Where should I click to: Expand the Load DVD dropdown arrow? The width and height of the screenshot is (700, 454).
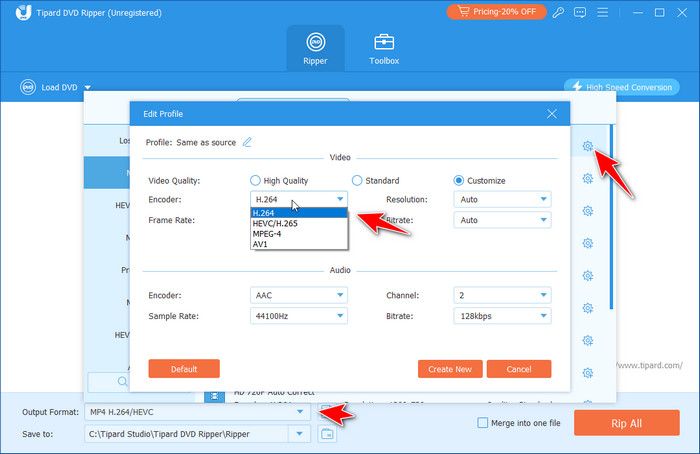point(88,87)
